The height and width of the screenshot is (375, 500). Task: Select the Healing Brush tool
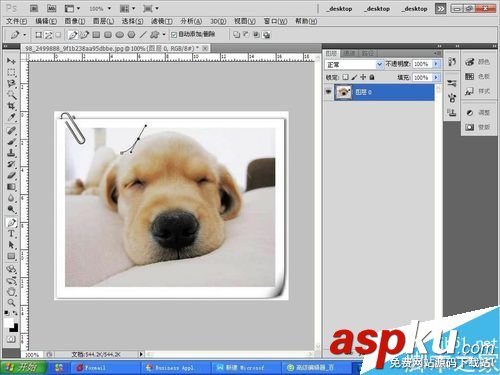[11, 130]
